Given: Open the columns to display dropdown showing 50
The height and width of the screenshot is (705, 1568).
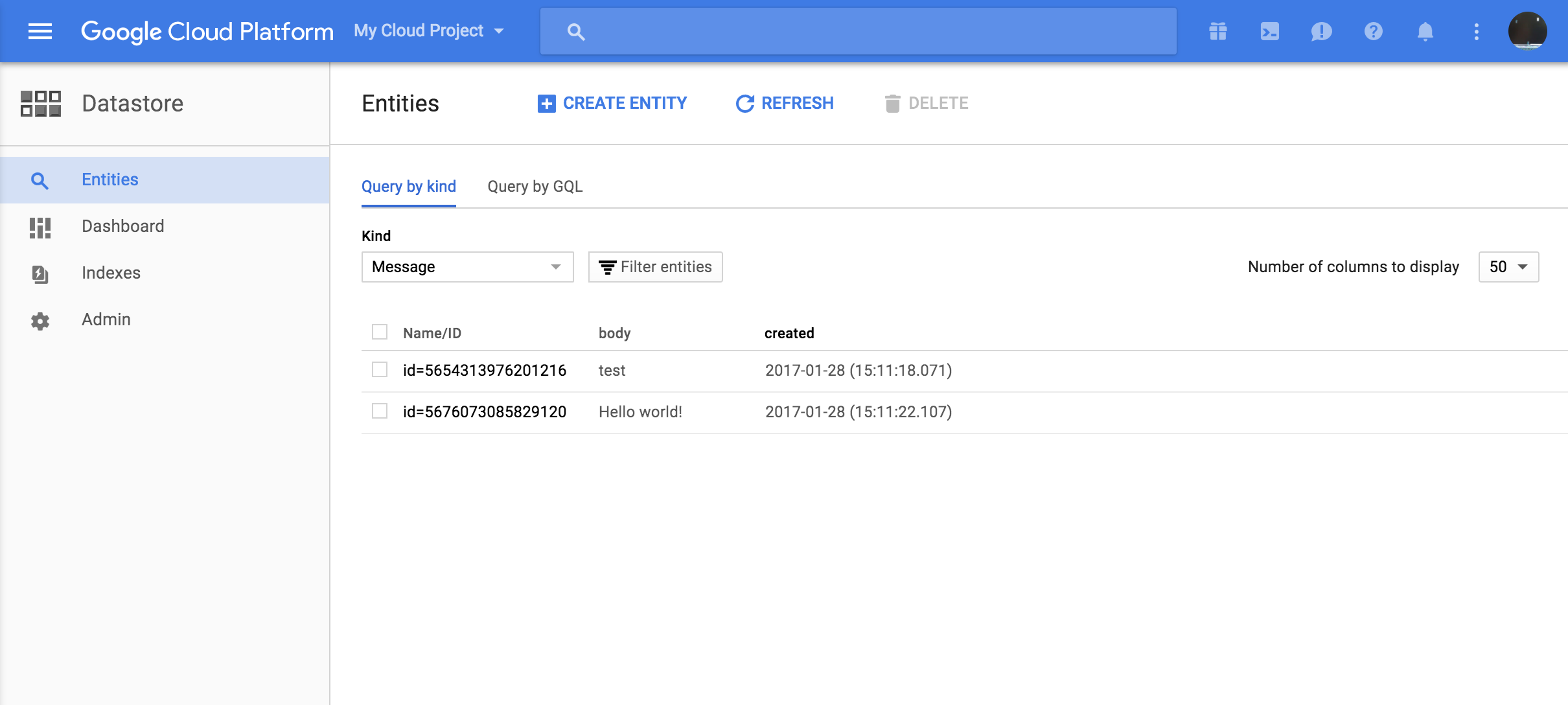Looking at the screenshot, I should pyautogui.click(x=1508, y=267).
